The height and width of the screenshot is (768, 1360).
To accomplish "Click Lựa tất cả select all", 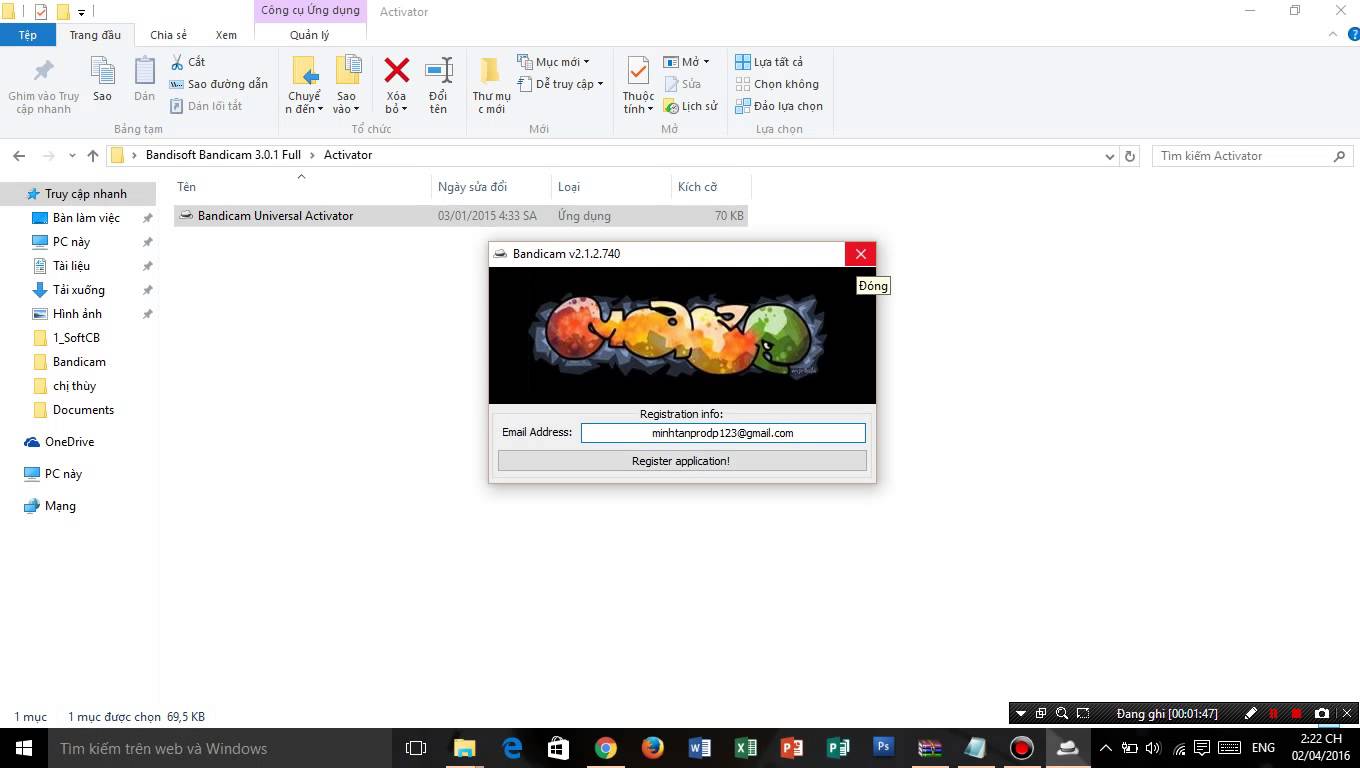I will pos(769,62).
